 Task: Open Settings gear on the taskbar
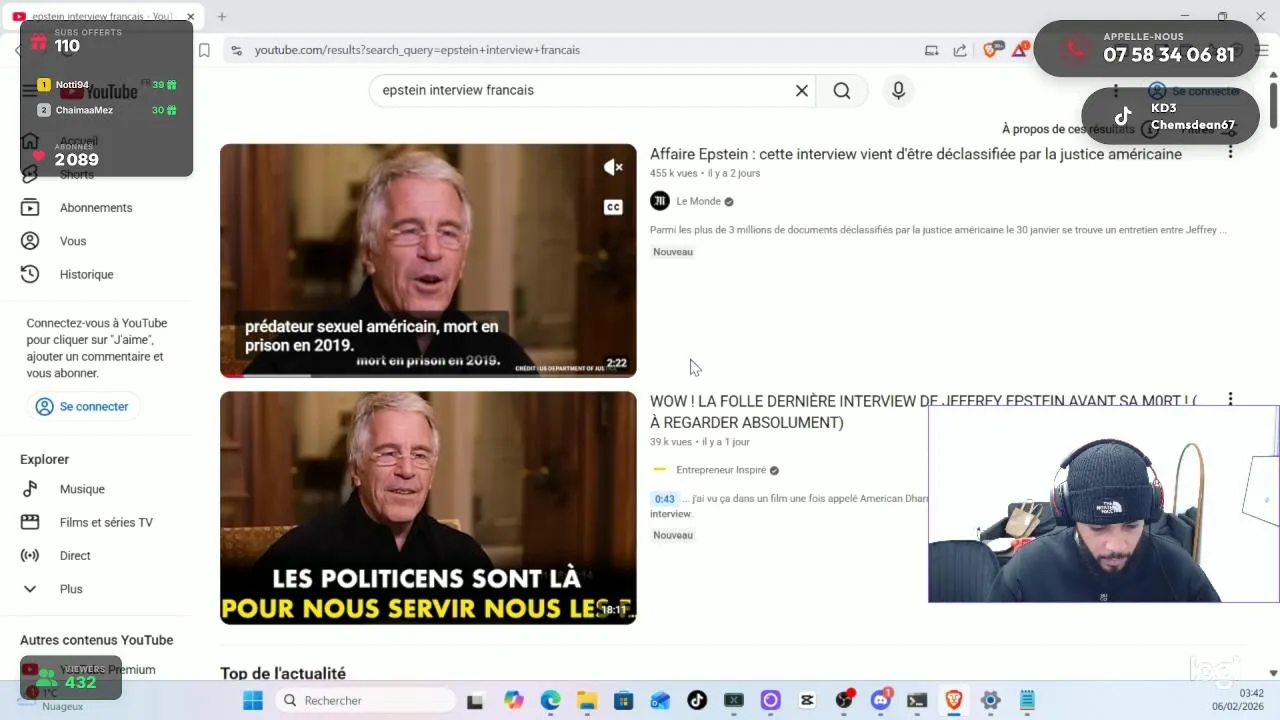990,700
